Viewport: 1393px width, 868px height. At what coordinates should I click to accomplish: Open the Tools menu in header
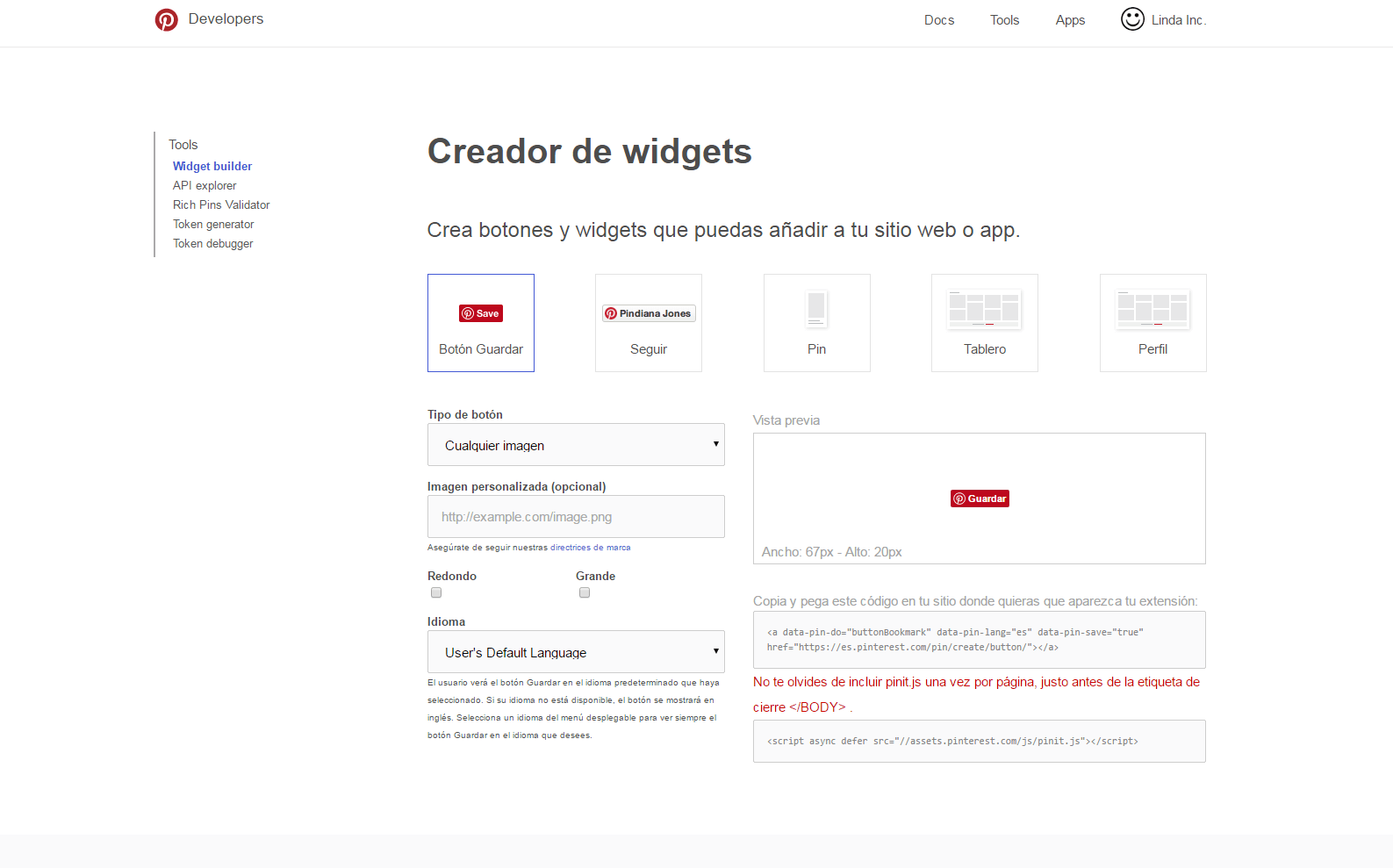tap(1005, 20)
